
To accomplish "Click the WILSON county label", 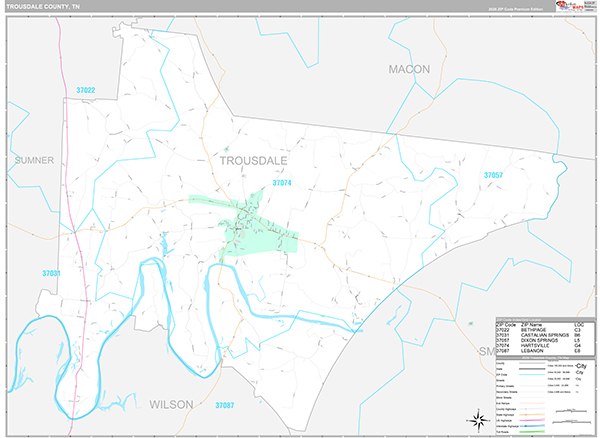I will (x=171, y=404).
